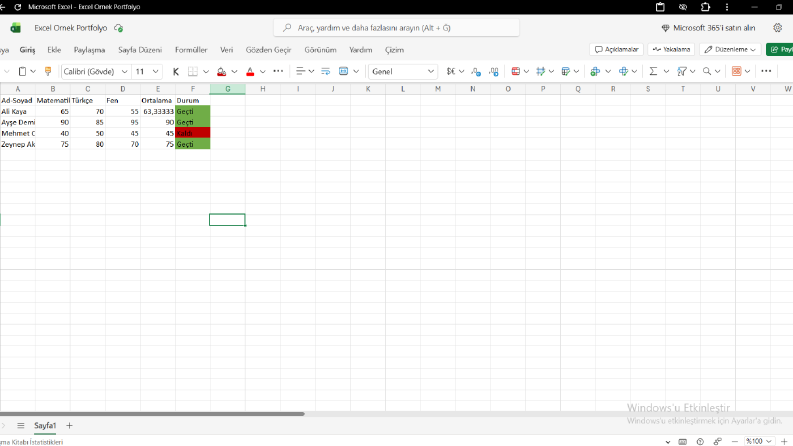Click the green Paylaş share button
The height and width of the screenshot is (446, 793).
pos(780,49)
